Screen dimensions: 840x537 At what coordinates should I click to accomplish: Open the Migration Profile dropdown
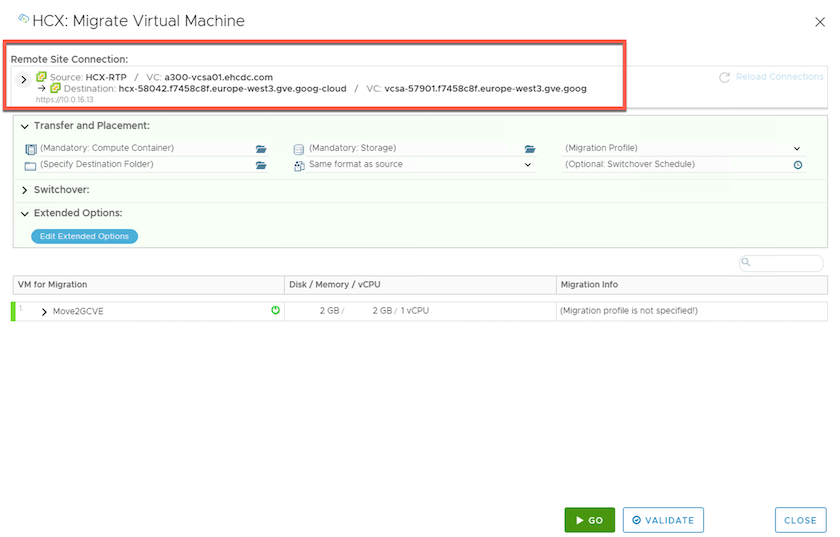[x=683, y=148]
